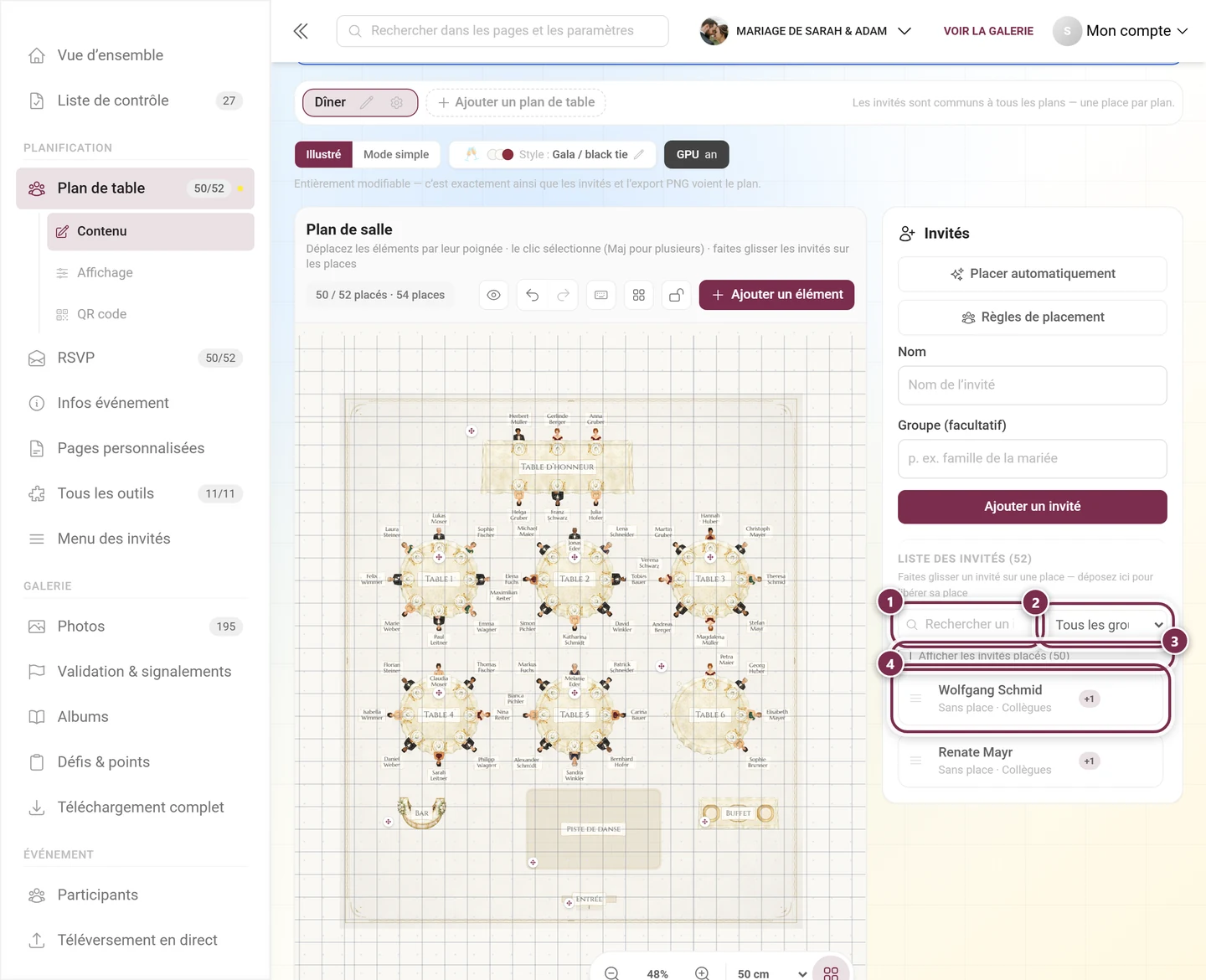Viewport: 1206px width, 980px height.
Task: Open Règles de placement
Action: coord(1033,317)
